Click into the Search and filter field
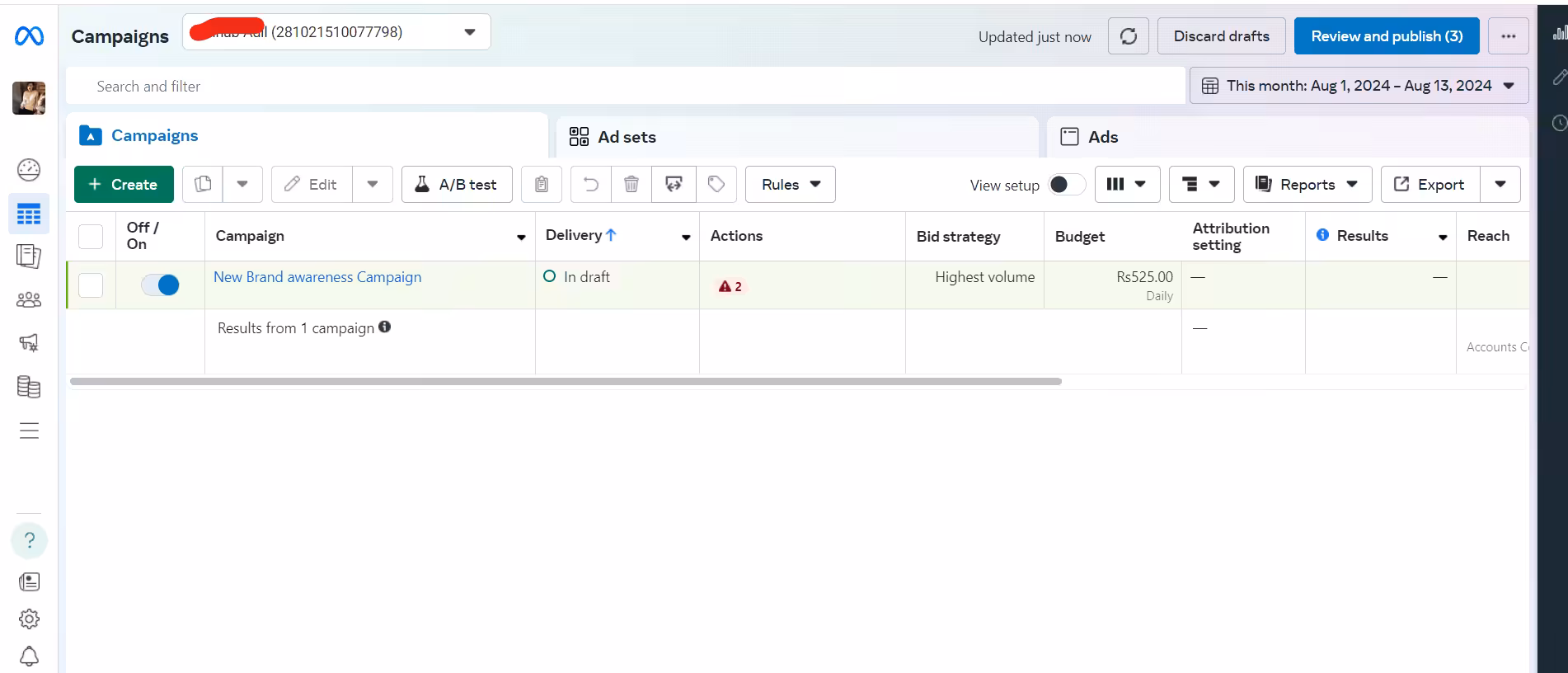This screenshot has height=673, width=1568. pos(626,86)
